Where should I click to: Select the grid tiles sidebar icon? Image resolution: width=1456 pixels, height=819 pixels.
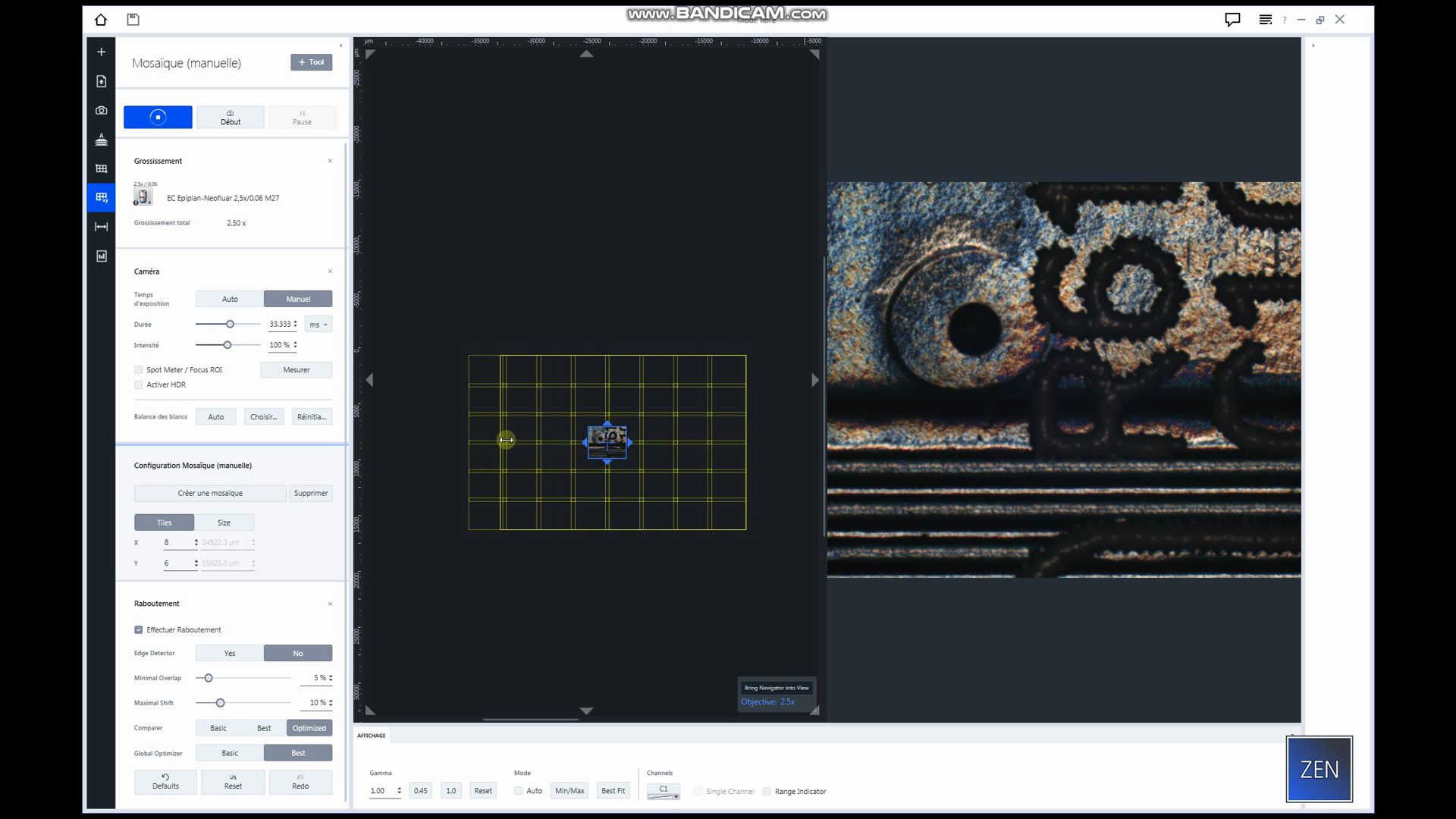click(101, 168)
